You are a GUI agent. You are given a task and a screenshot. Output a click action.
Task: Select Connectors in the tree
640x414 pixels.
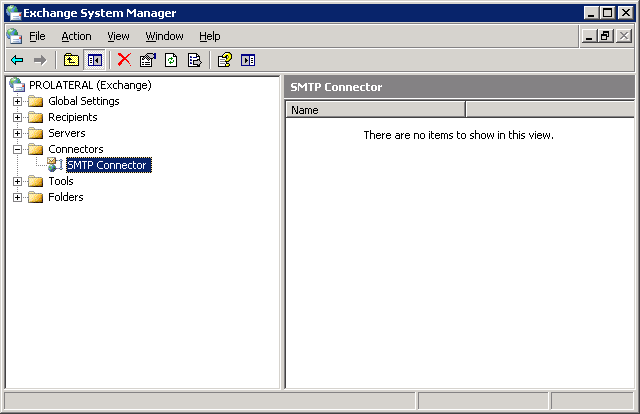(76, 149)
